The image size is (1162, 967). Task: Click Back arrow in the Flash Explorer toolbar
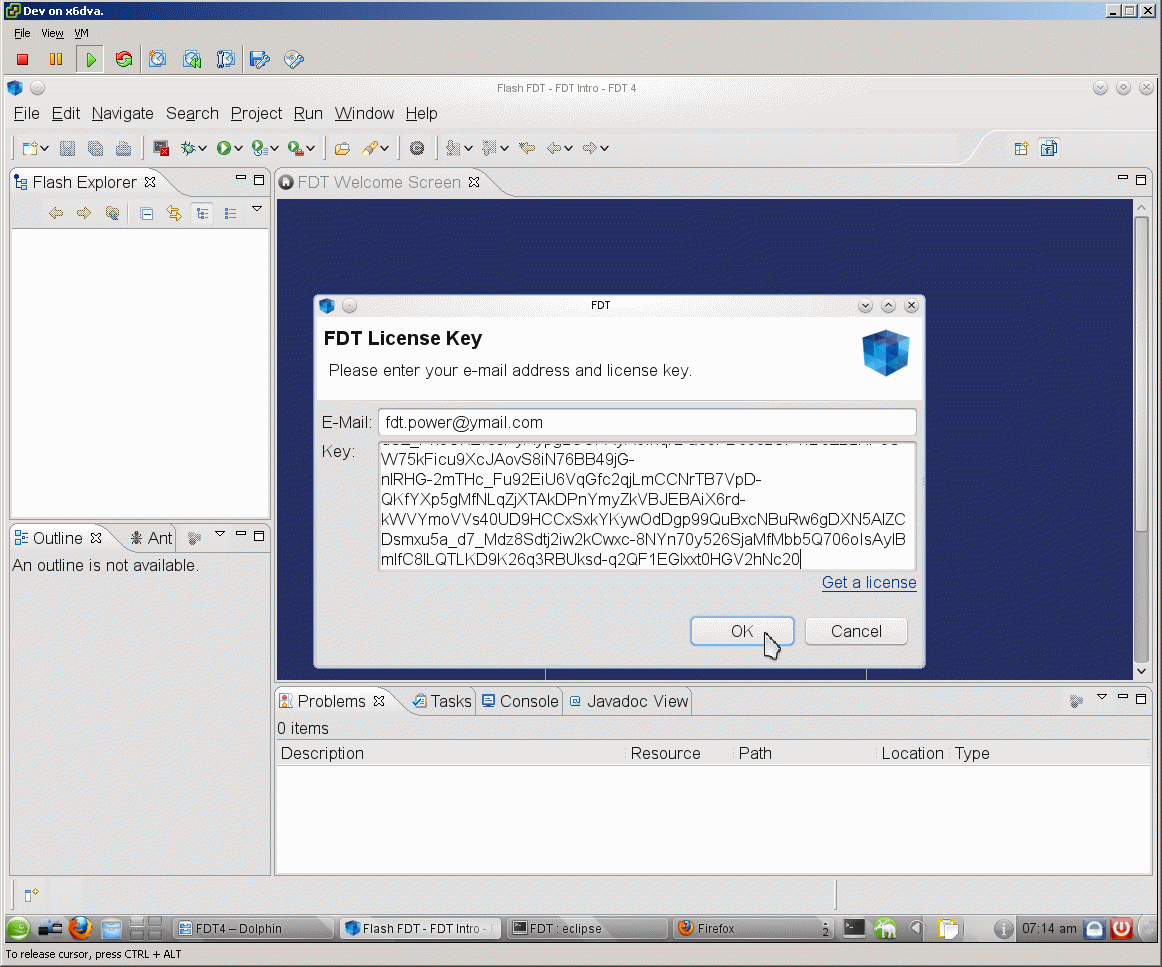(x=56, y=213)
